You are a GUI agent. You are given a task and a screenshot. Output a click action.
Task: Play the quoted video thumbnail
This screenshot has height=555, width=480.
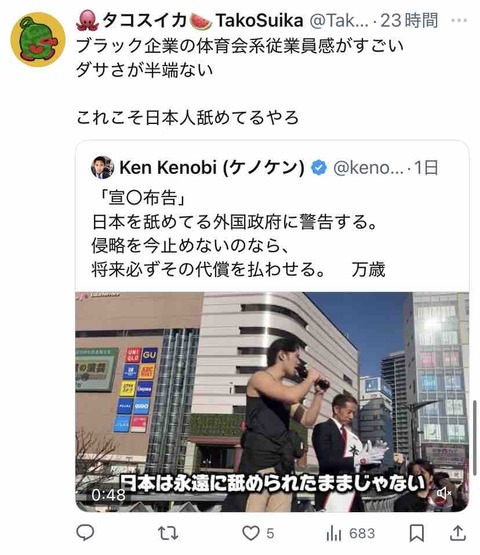272,402
